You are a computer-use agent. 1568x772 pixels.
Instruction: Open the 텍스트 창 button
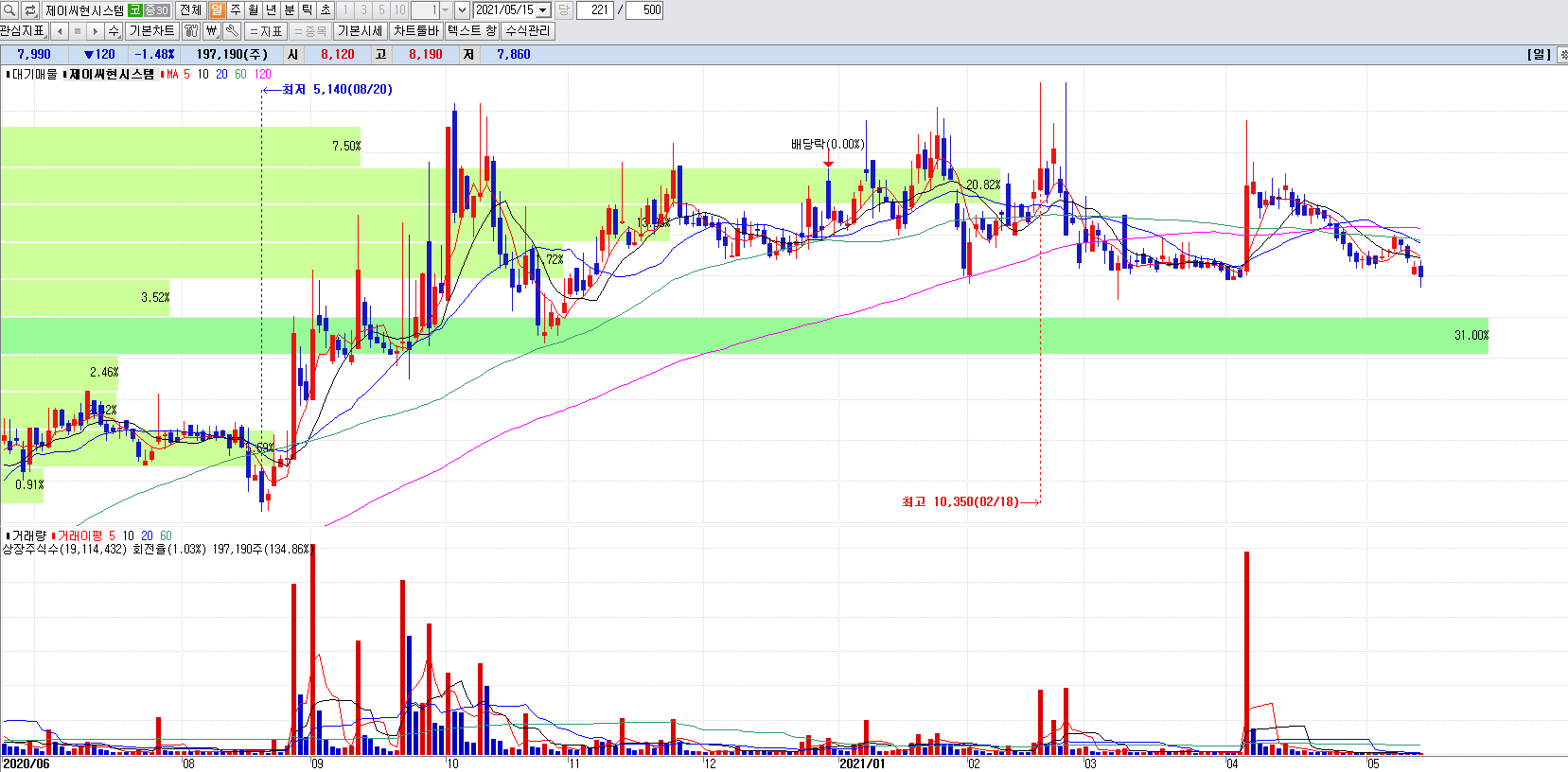click(x=472, y=30)
